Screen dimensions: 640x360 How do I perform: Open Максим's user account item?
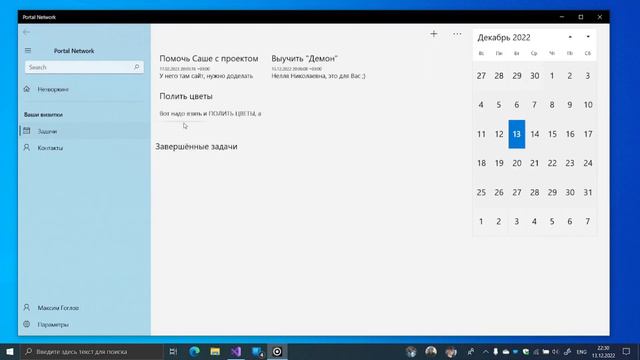[84, 308]
